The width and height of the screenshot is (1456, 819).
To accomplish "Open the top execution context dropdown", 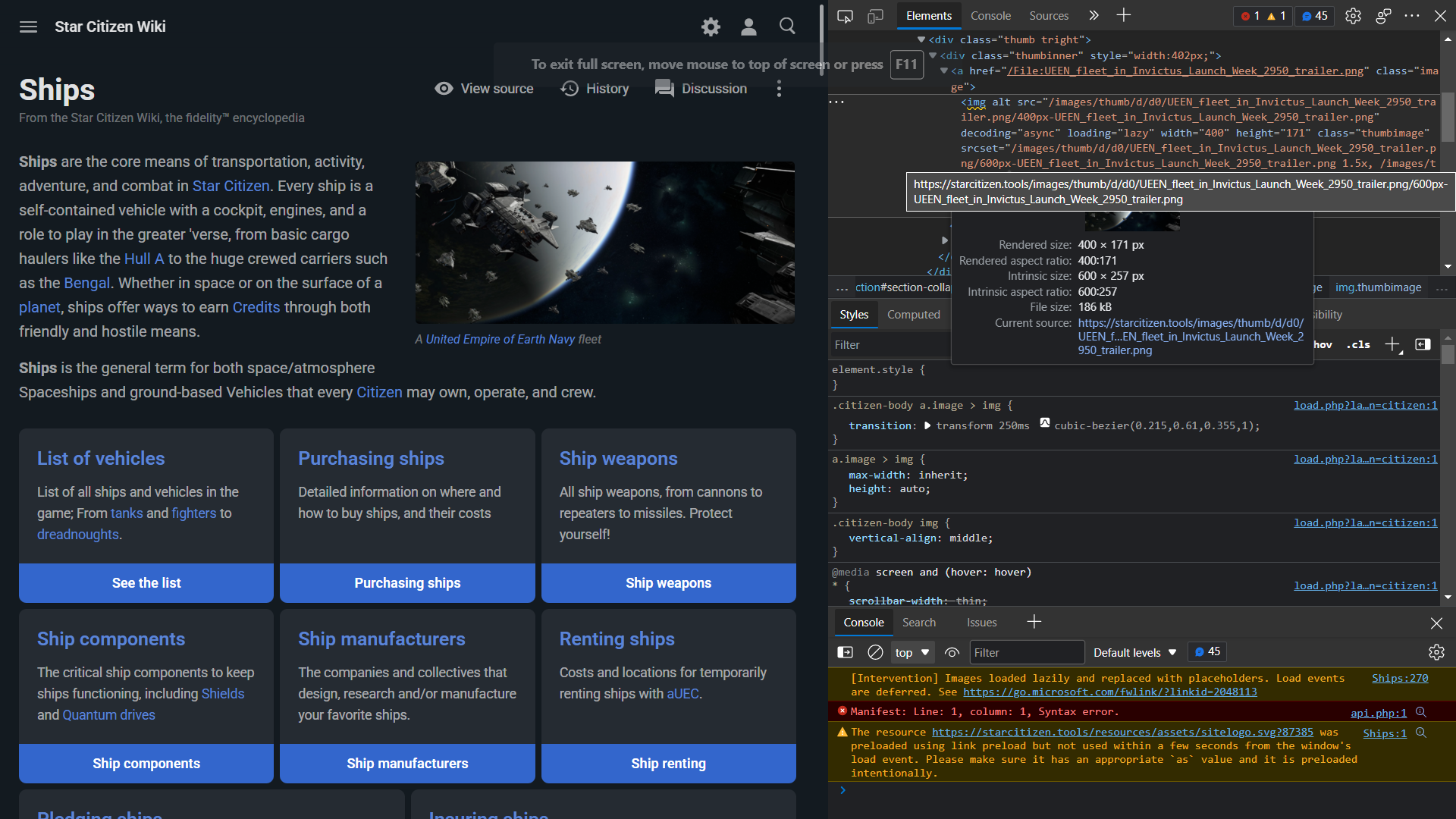I will [912, 652].
